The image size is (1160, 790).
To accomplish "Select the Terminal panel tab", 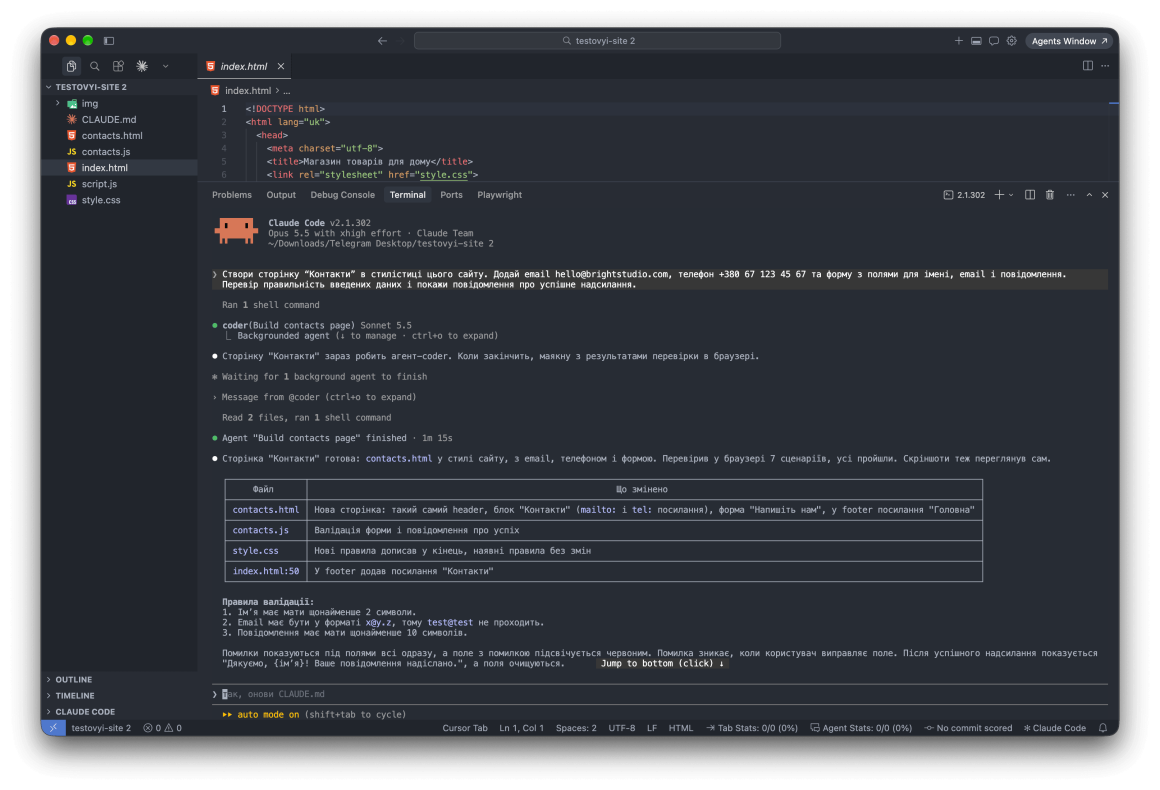I will 408,195.
